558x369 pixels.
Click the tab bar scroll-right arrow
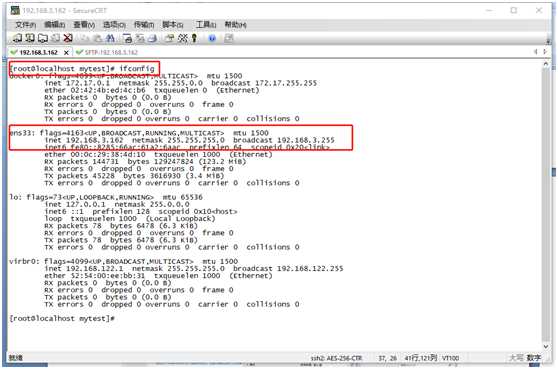(545, 52)
